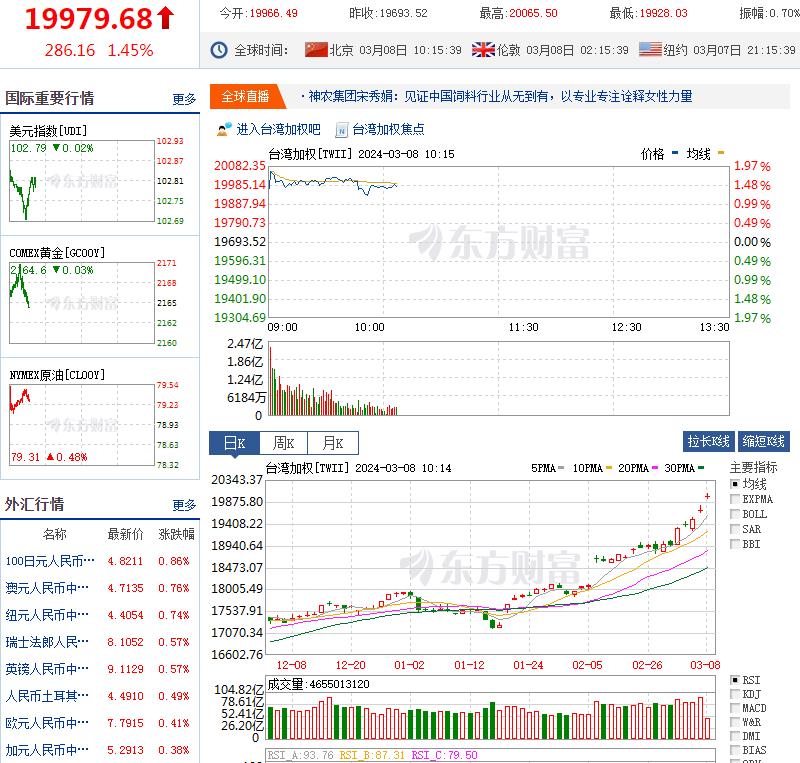
Task: Click the NYMEX原油 mini chart
Action: point(82,425)
